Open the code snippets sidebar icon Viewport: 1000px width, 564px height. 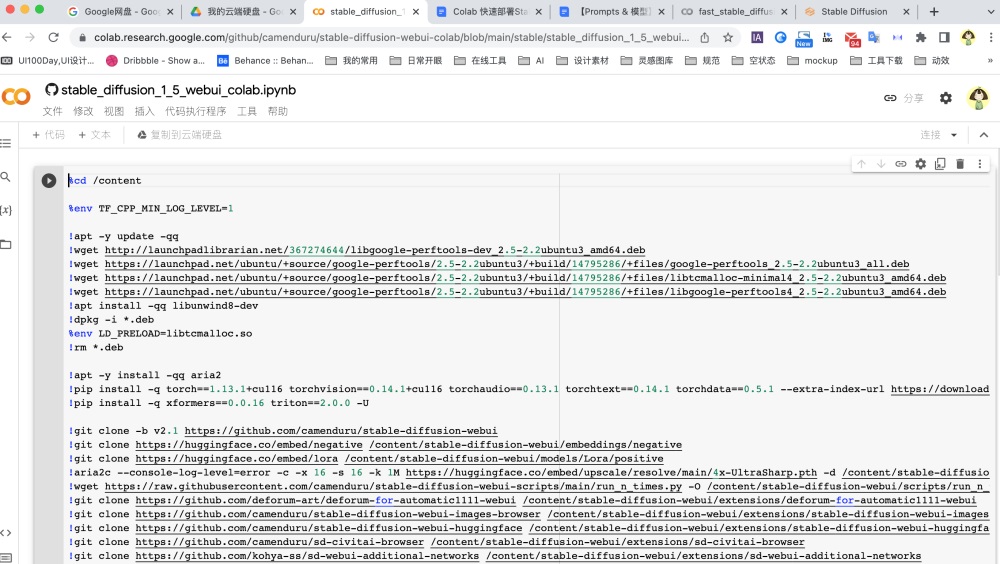(6, 533)
